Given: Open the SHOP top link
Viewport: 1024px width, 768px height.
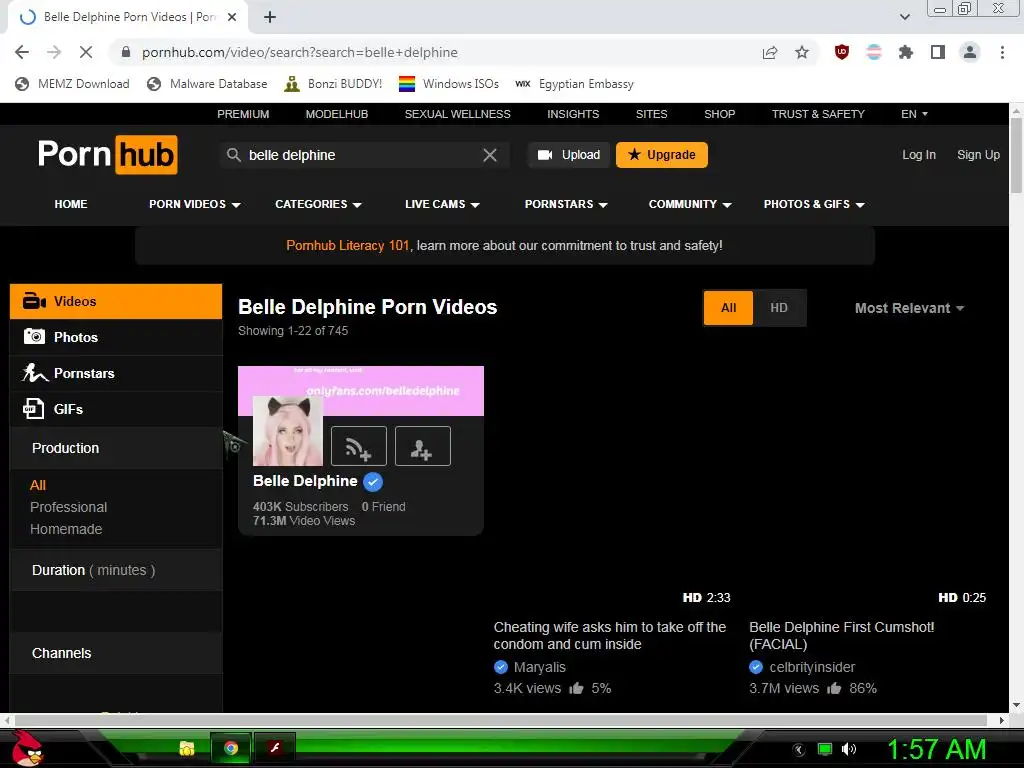Looking at the screenshot, I should tap(720, 114).
